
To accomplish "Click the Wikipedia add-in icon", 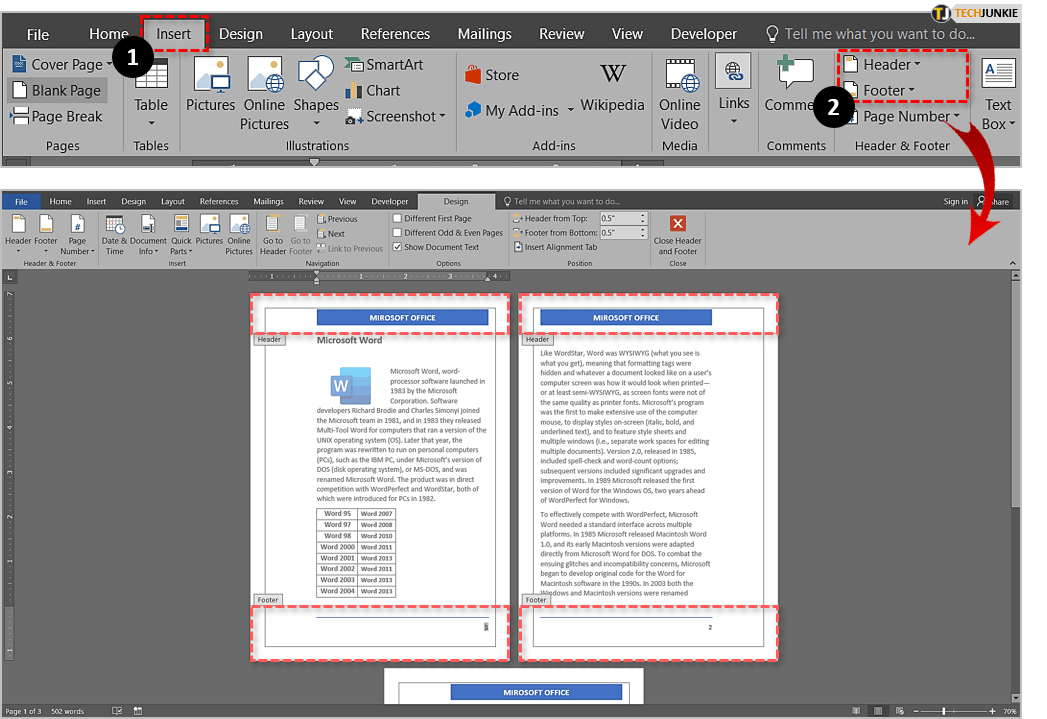I will tap(612, 75).
